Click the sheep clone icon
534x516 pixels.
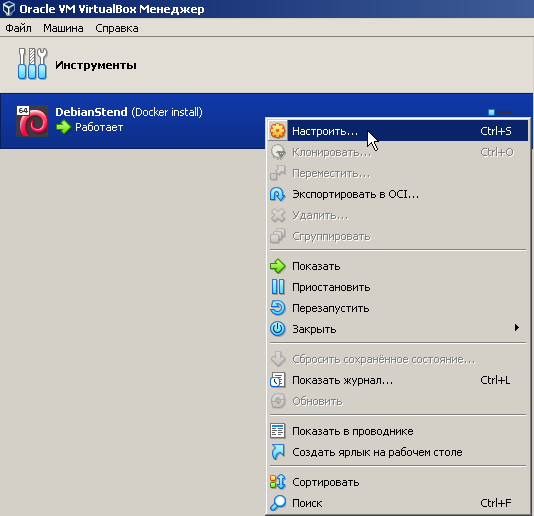coord(278,152)
